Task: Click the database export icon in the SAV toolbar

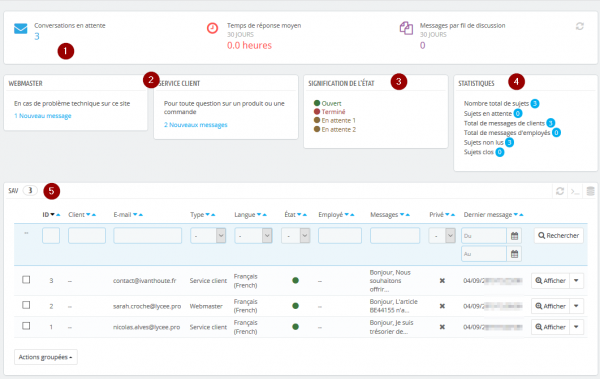Action: 590,191
